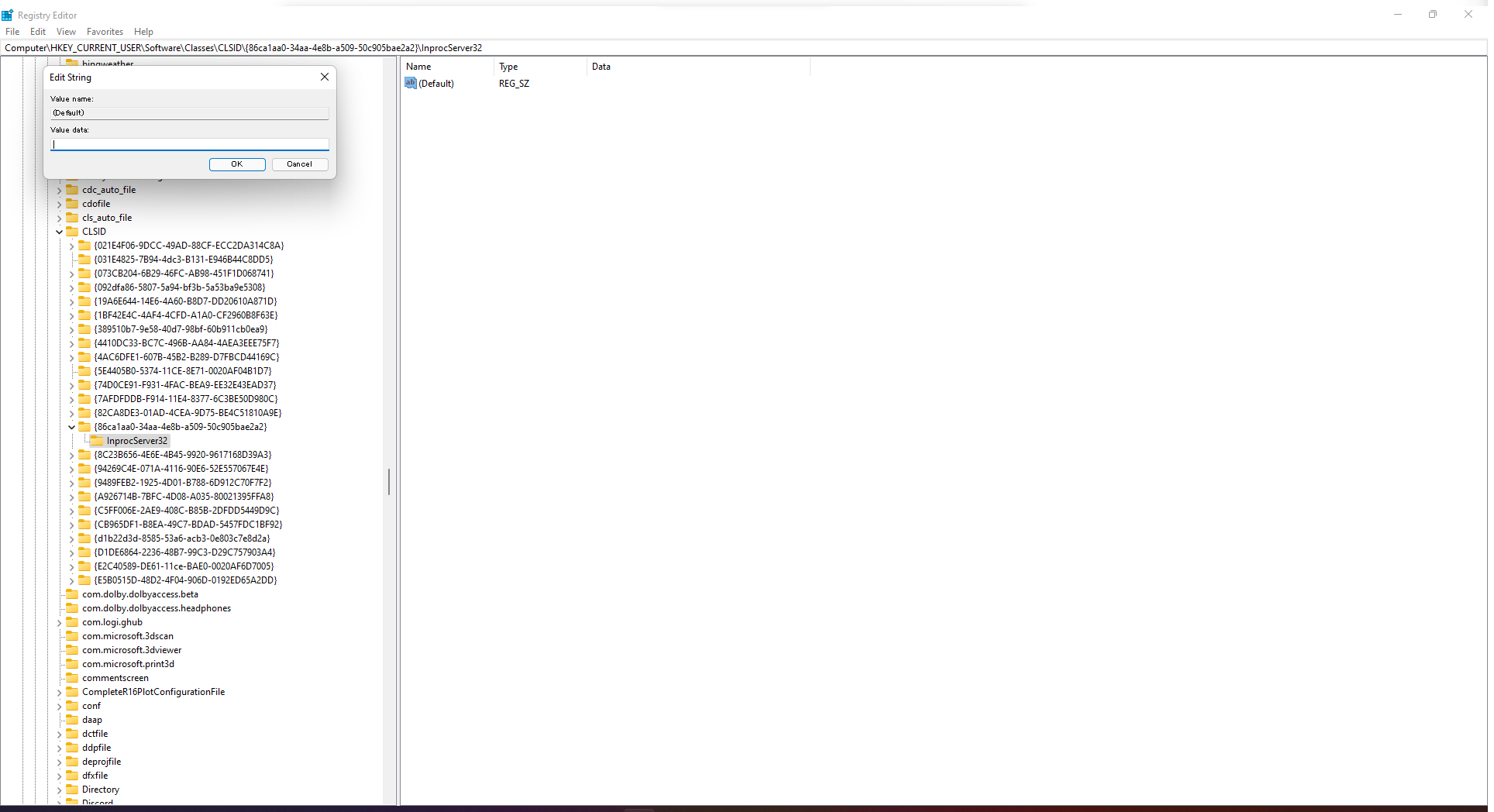Focus the Value data input field
The image size is (1494, 812).
coord(190,144)
